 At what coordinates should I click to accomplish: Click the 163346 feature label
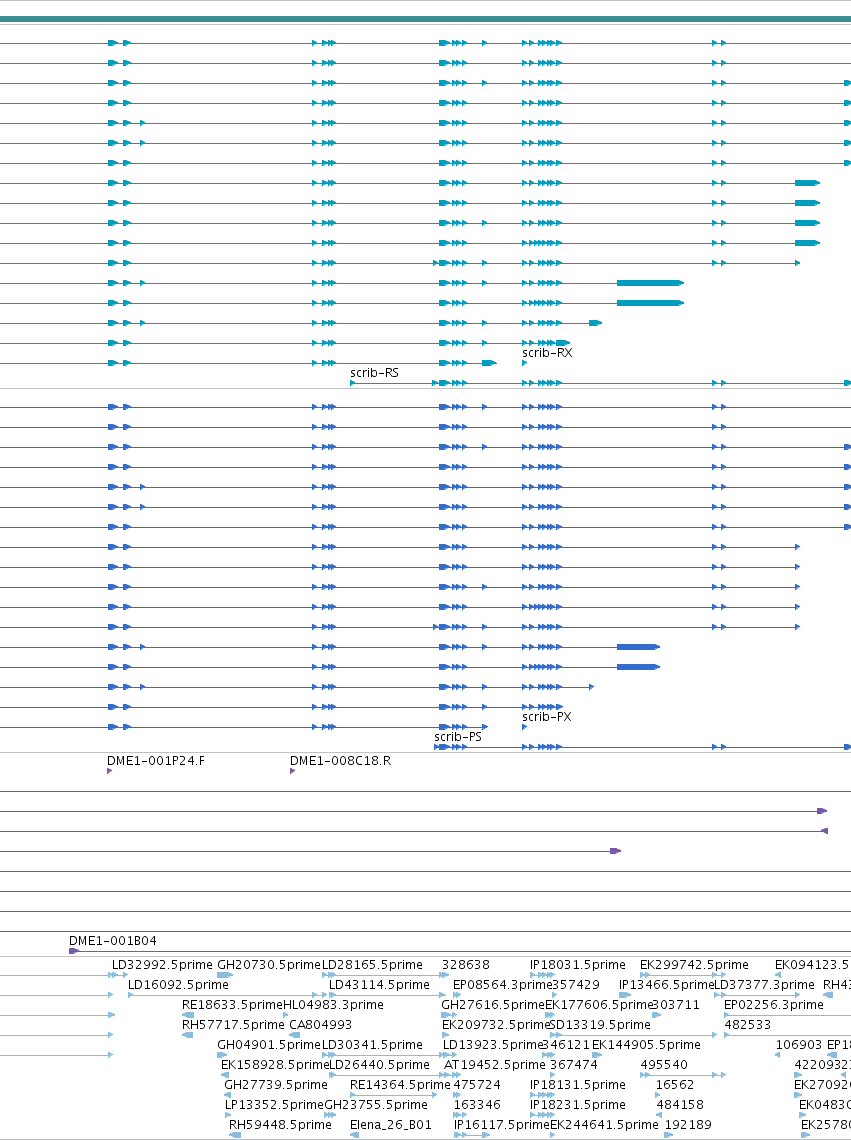[477, 1104]
